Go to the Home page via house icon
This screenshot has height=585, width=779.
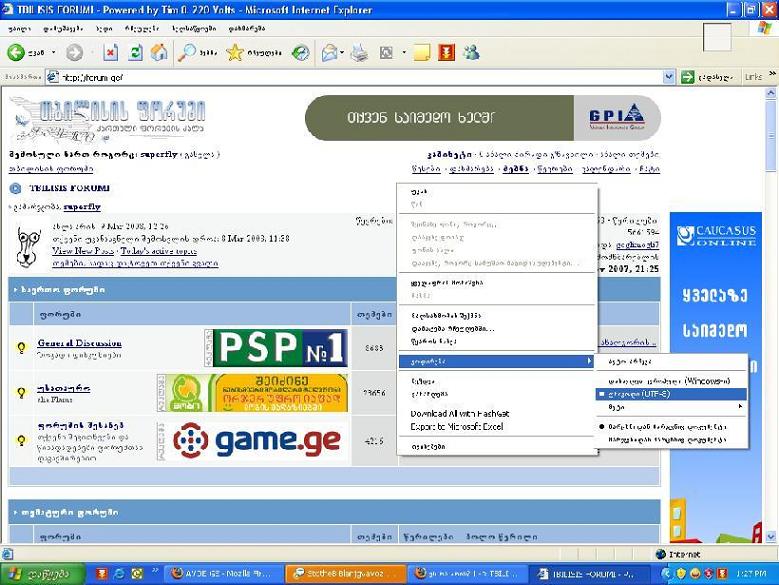coord(159,52)
